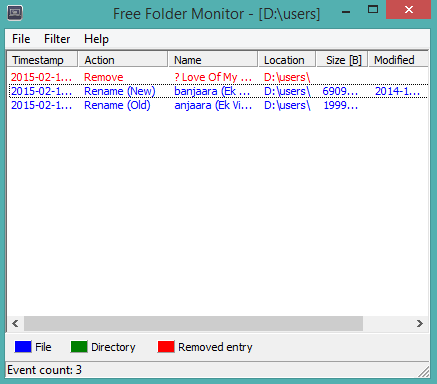Maximize the Free Folder Monitor window
The image size is (437, 384).
(x=373, y=9)
